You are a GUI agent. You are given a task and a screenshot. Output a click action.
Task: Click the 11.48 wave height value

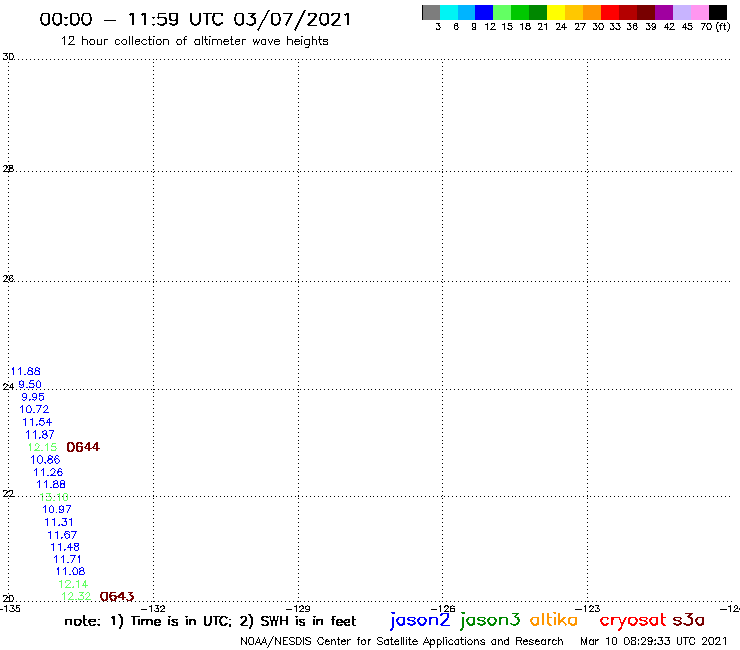point(65,547)
